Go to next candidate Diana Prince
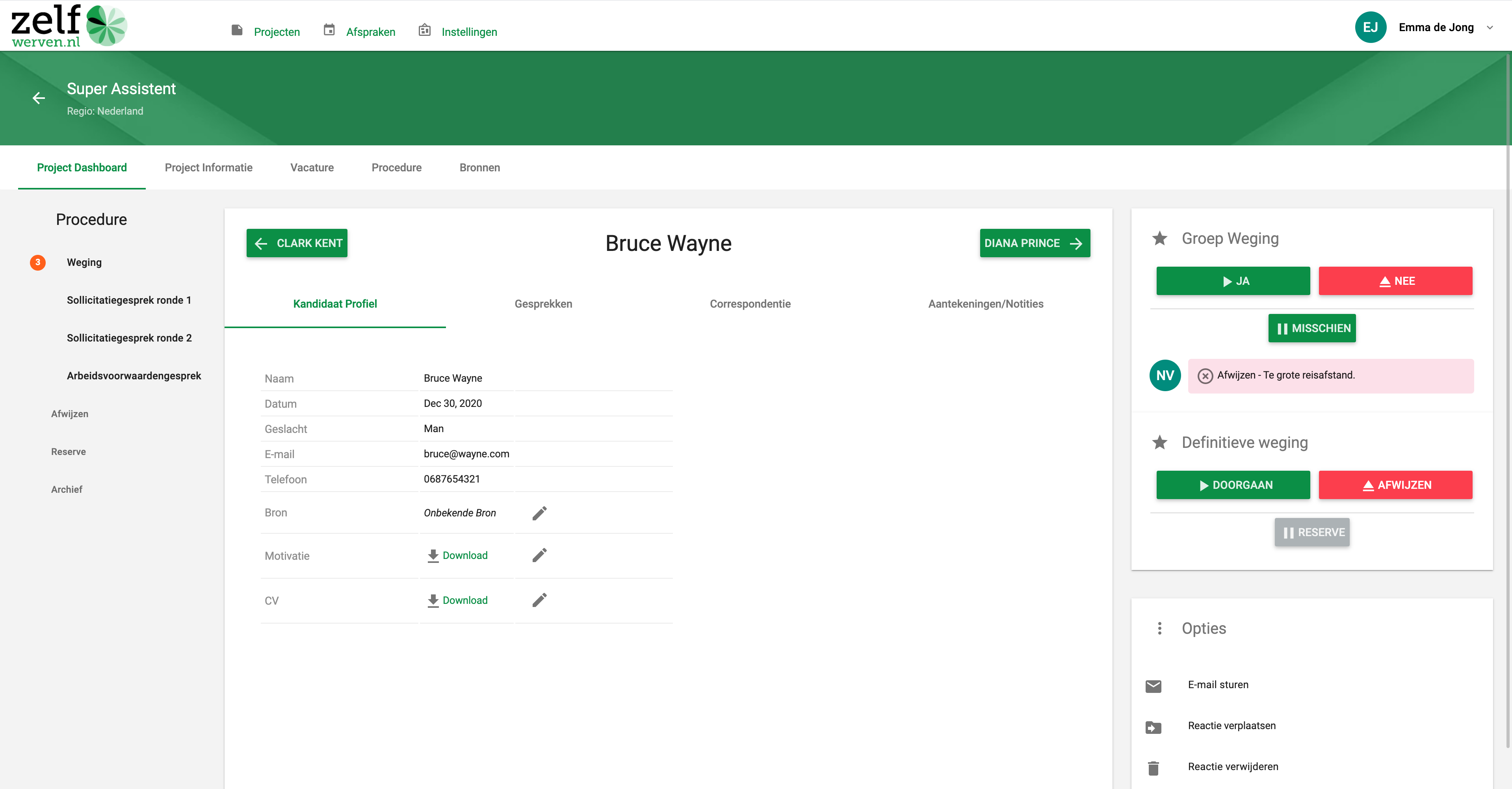The image size is (1512, 789). [1034, 243]
